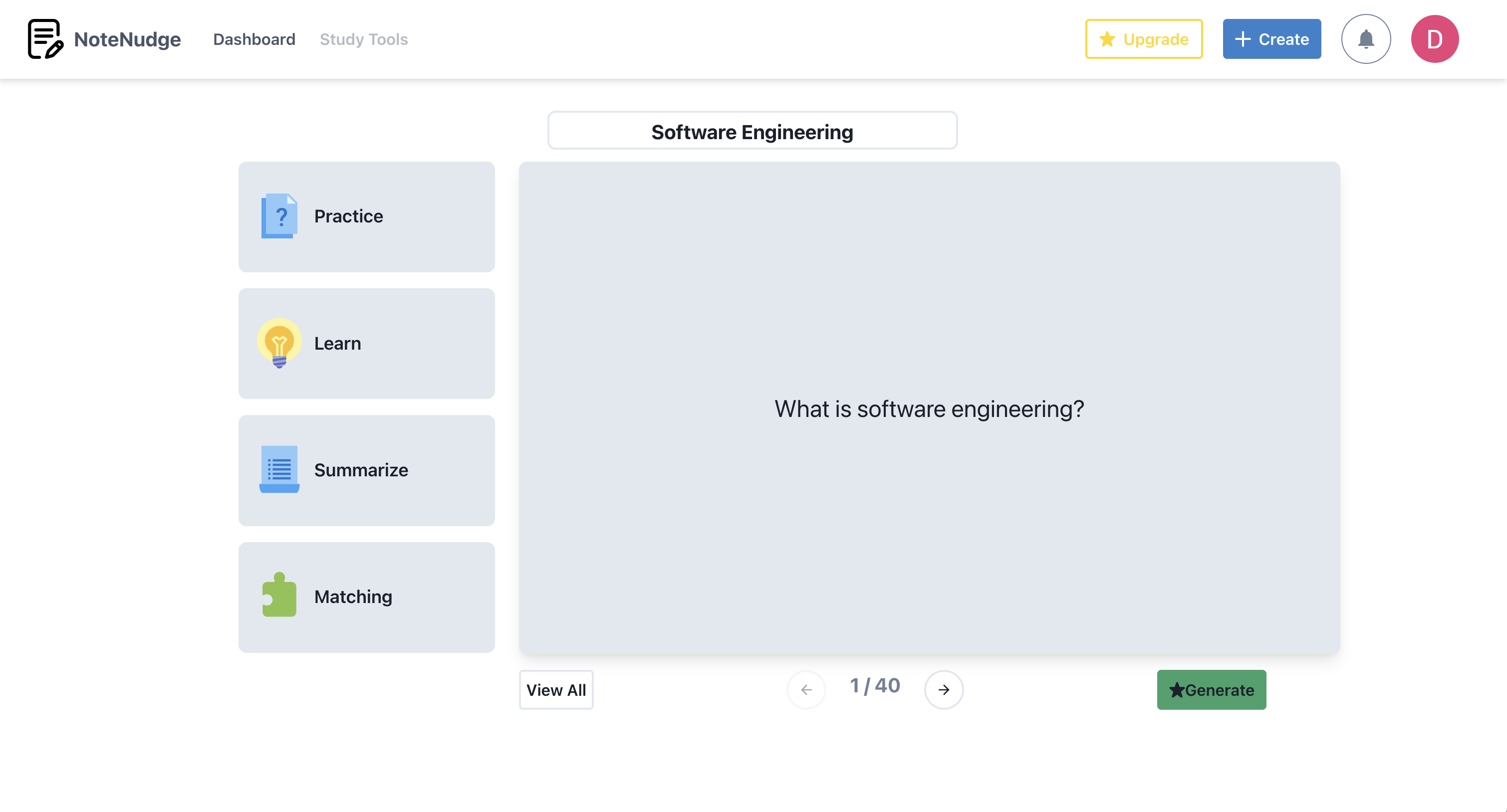1507x812 pixels.
Task: Open notifications via bell icon
Action: (x=1366, y=39)
